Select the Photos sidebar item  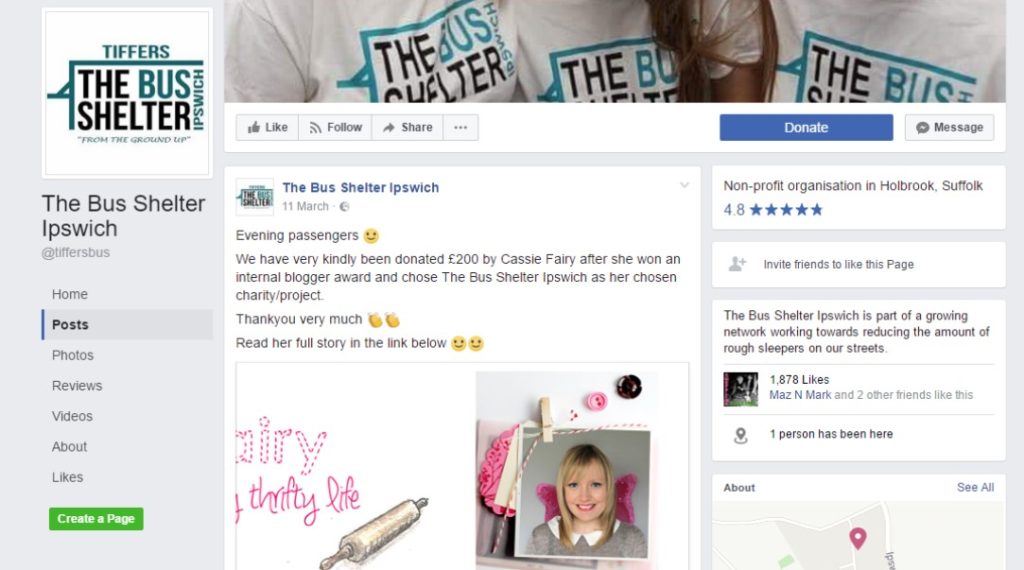(x=72, y=355)
